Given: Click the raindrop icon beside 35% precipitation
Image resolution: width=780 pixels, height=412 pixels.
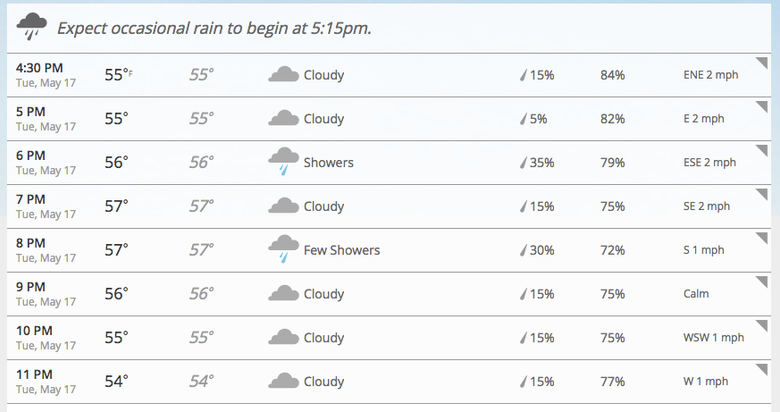Looking at the screenshot, I should click(523, 163).
